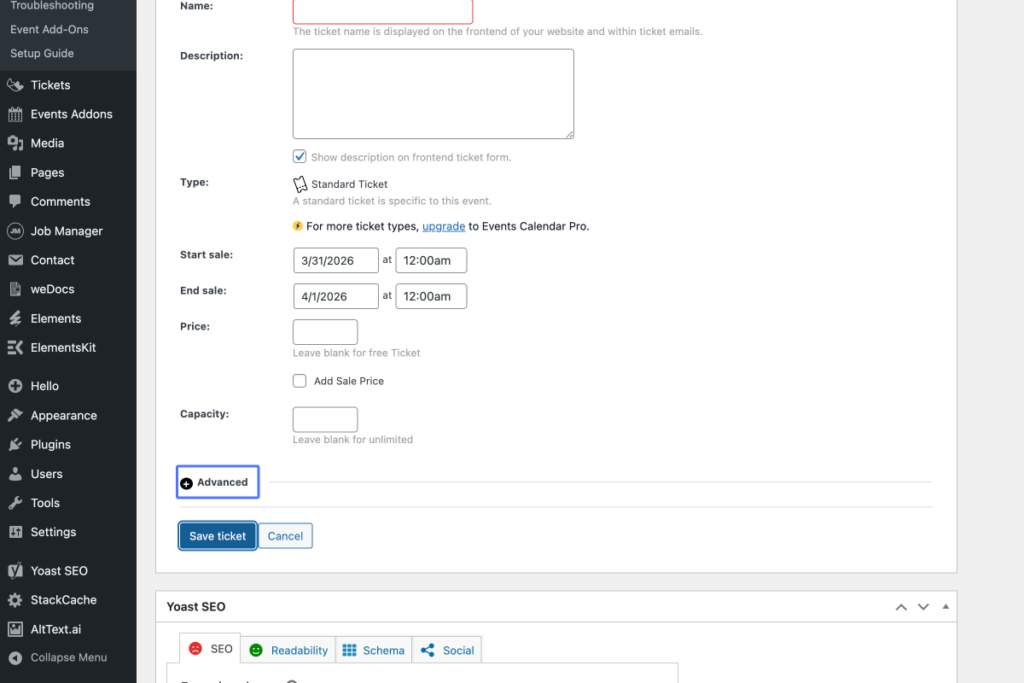
Task: Move Yoast SEO panel down
Action: [x=923, y=607]
